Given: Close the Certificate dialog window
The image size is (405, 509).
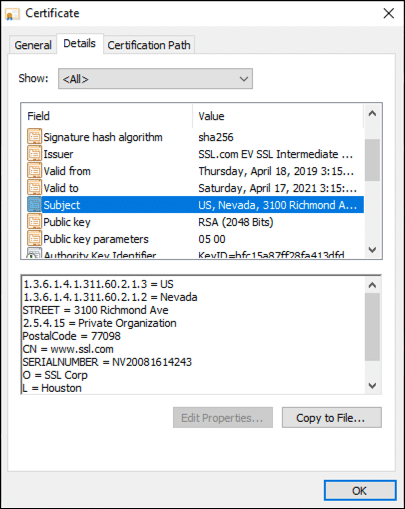Looking at the screenshot, I should (389, 13).
